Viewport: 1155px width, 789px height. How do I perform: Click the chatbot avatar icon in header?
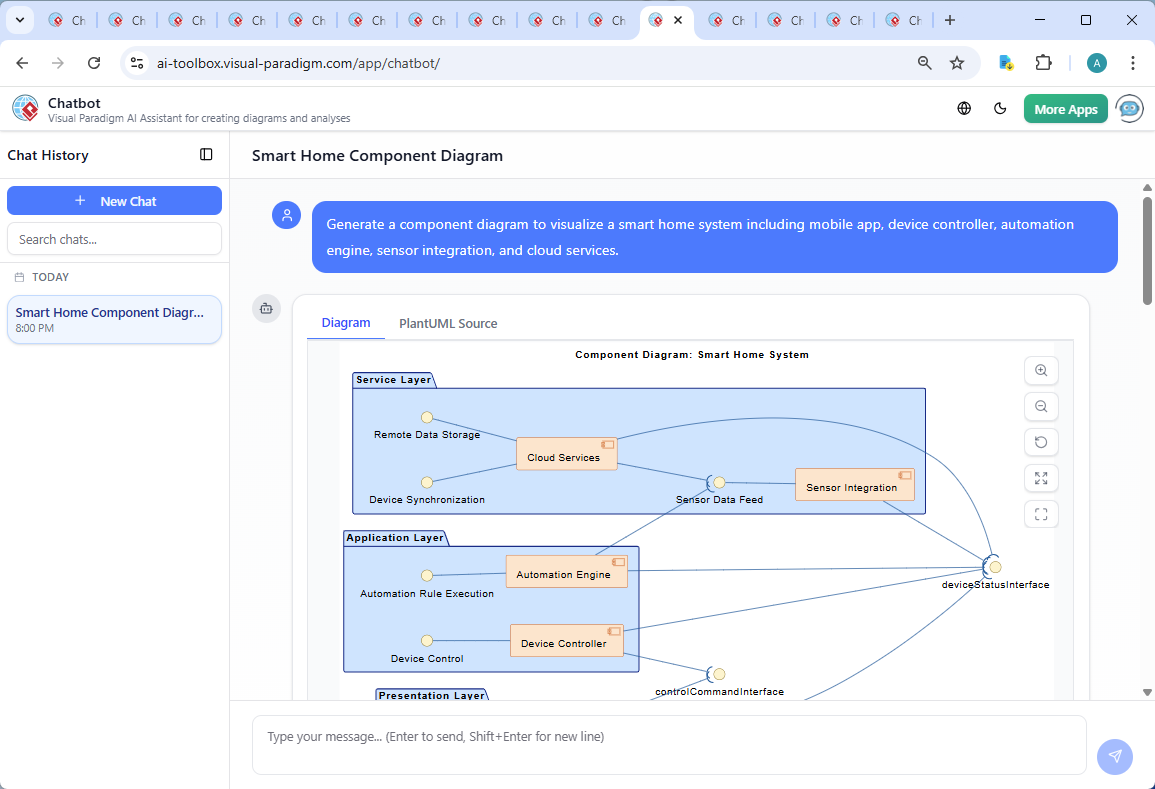tap(1130, 109)
